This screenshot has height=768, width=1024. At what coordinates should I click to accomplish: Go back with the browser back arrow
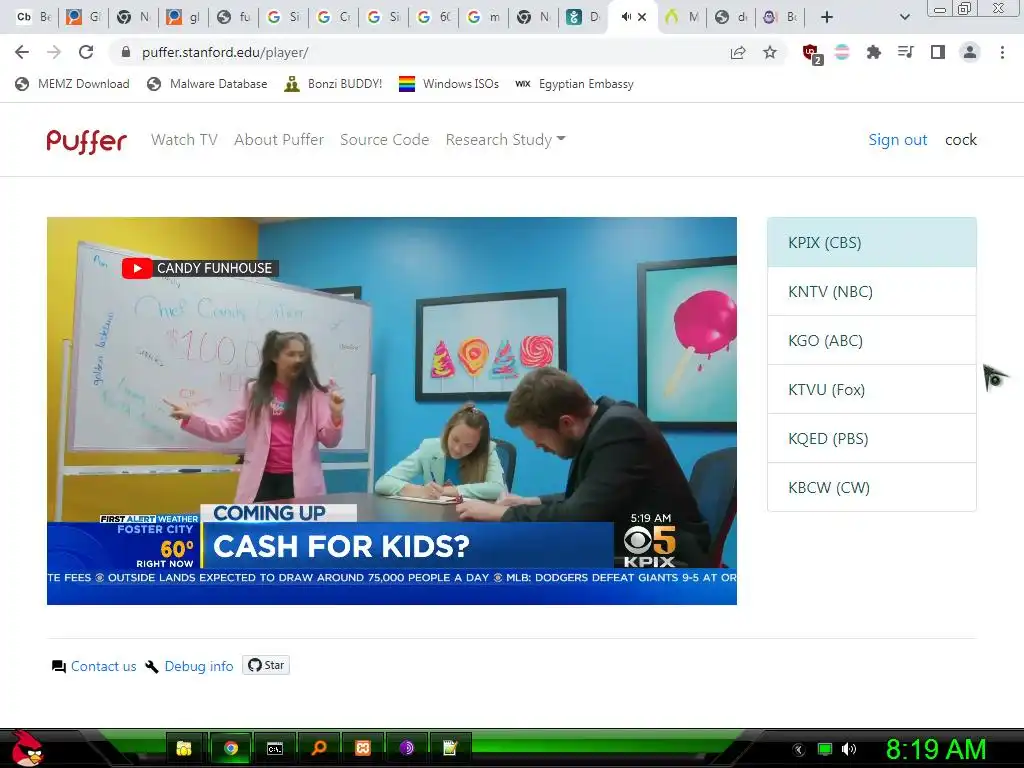22,52
